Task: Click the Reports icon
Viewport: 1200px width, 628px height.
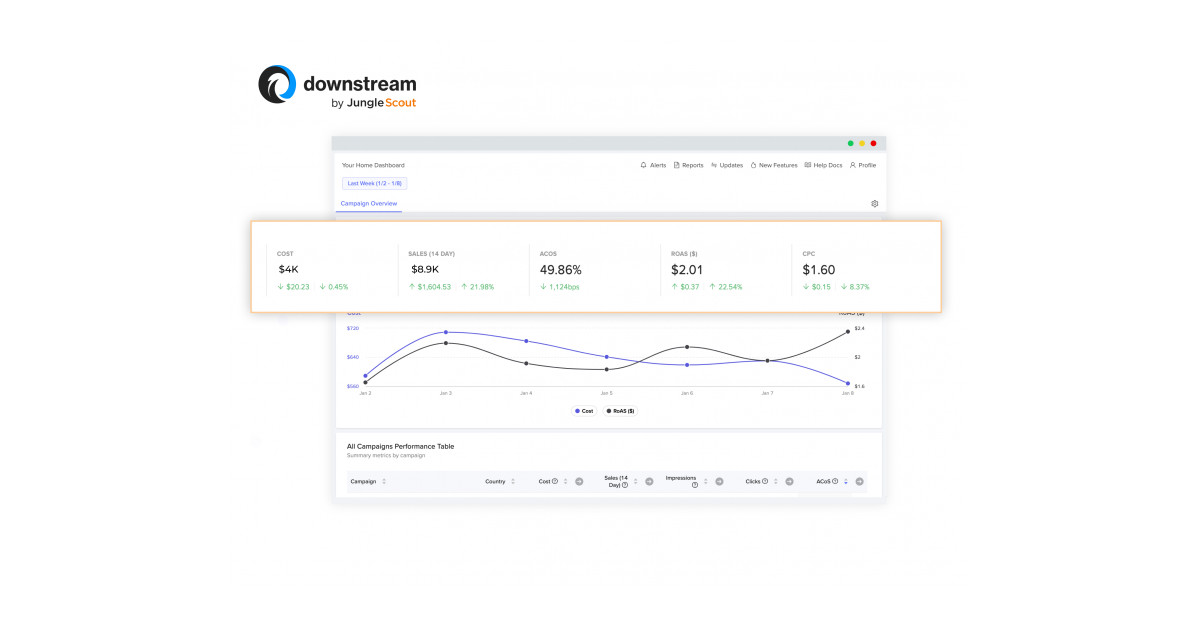Action: point(677,165)
